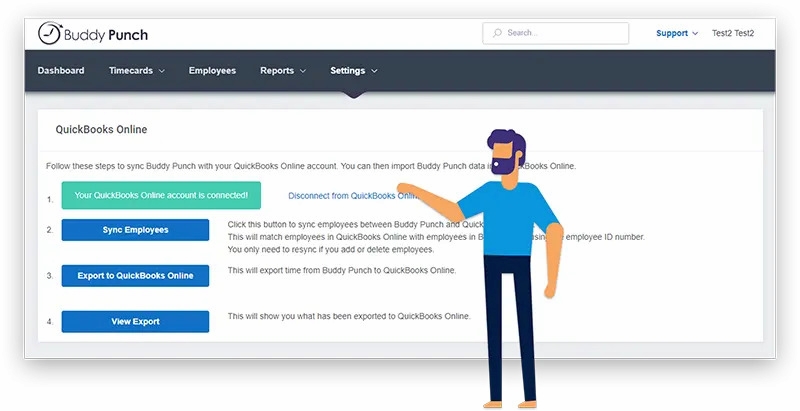
Task: Click the Buddy Punch wordmark text
Action: (x=106, y=35)
